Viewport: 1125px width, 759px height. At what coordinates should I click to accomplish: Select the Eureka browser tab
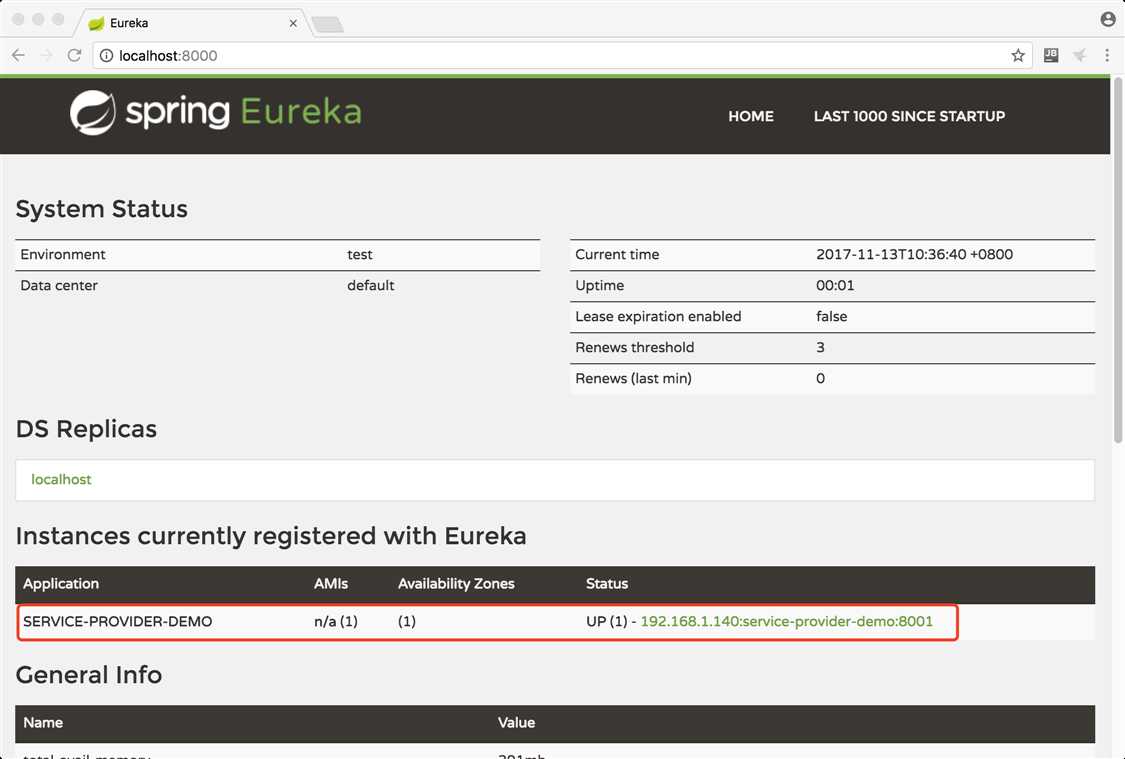pos(192,23)
